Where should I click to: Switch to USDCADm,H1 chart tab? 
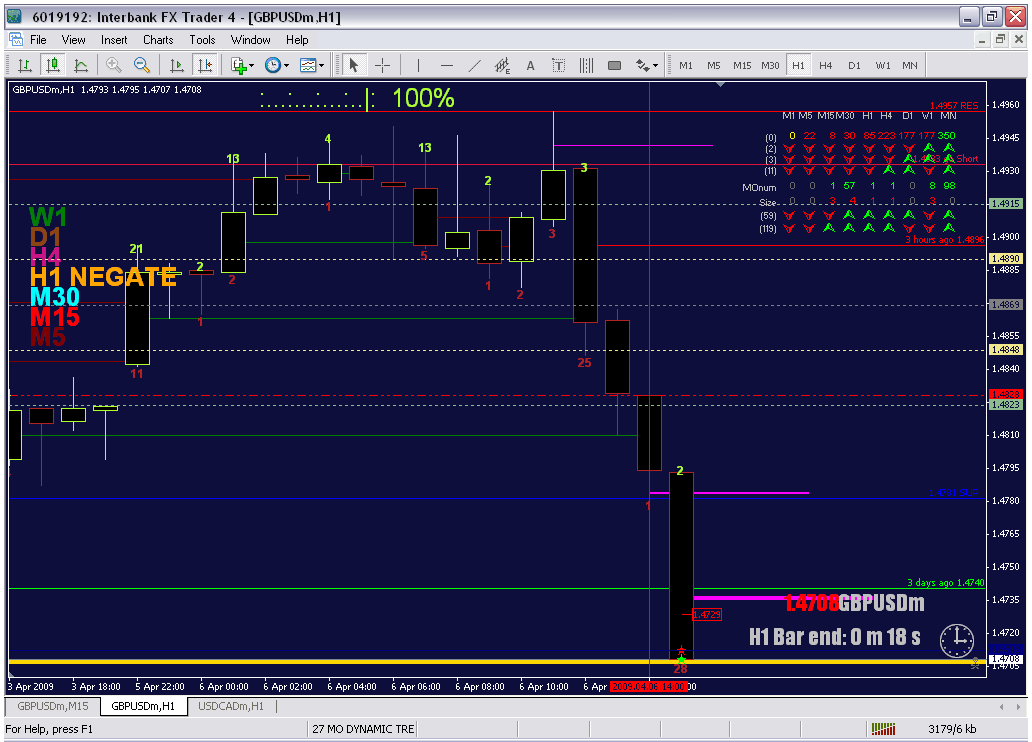click(x=231, y=706)
